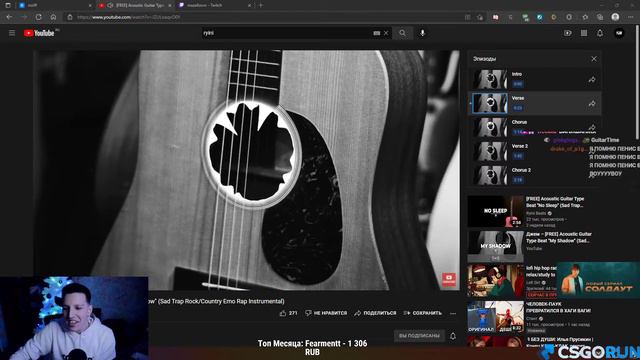Open the YouTube notifications bell in header
640x360 pixels.
click(x=600, y=33)
